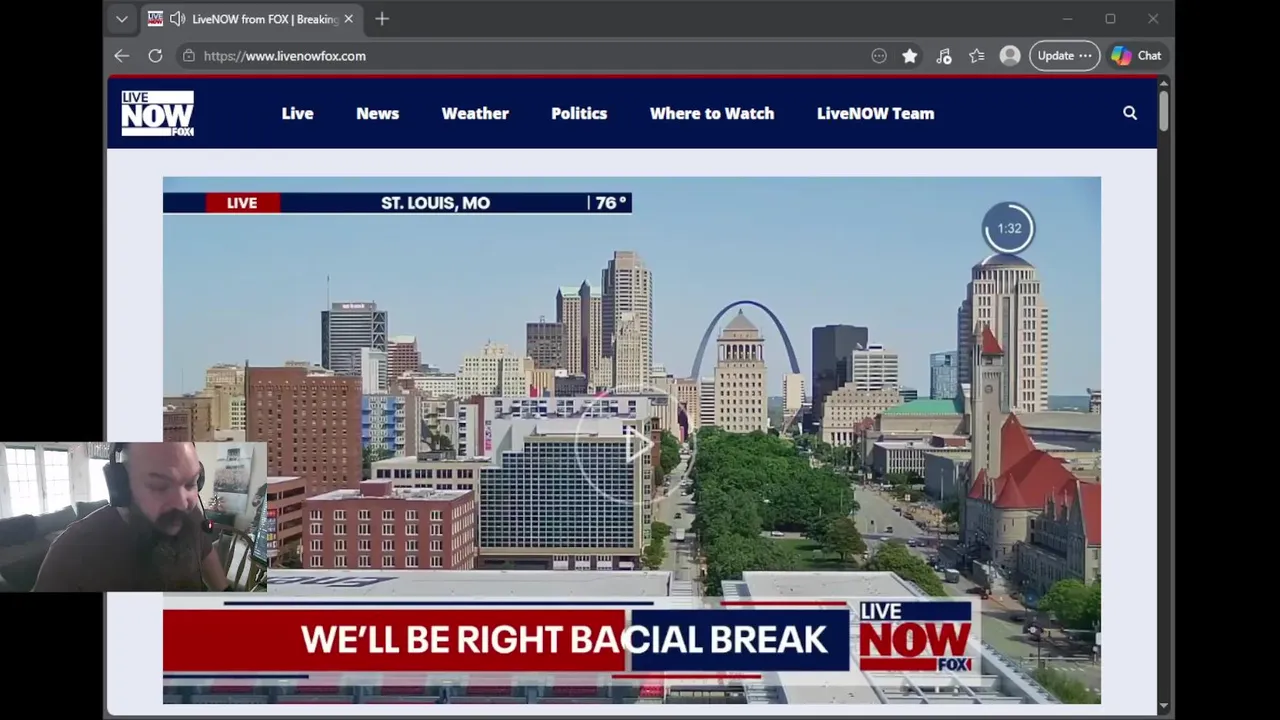Screen dimensions: 1280x720
Task: Open the LiveNOW Team page
Action: pyautogui.click(x=875, y=113)
